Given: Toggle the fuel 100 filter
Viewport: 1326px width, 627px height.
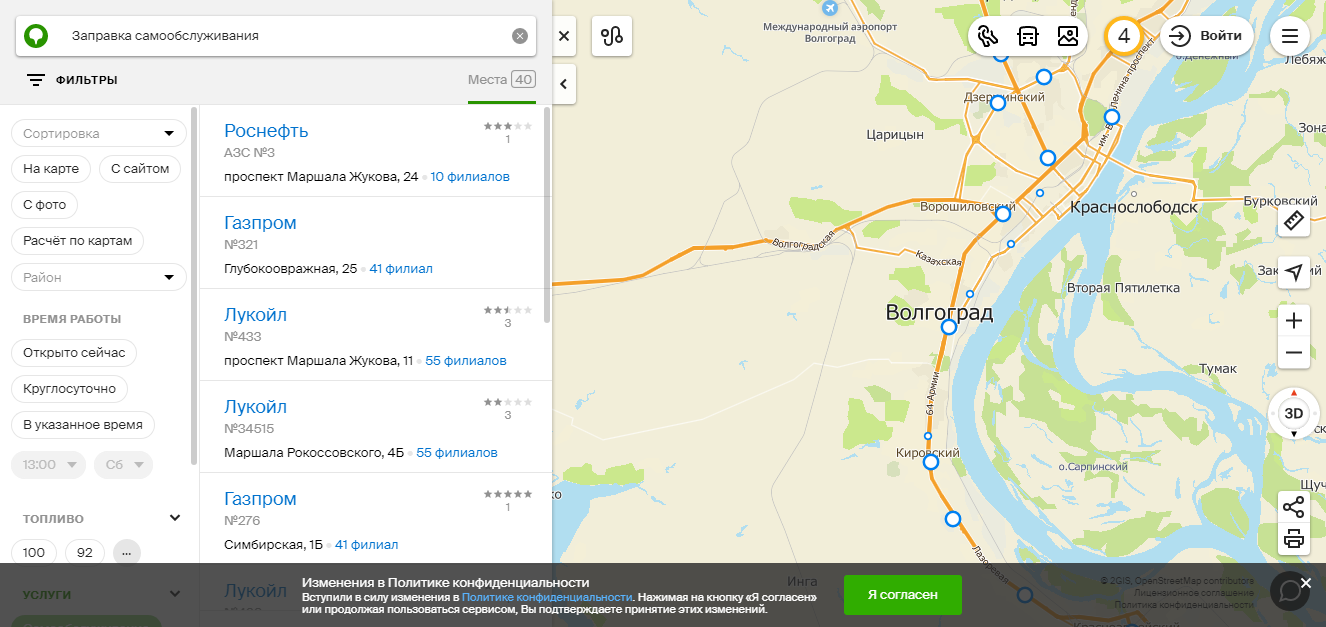Looking at the screenshot, I should tap(34, 552).
